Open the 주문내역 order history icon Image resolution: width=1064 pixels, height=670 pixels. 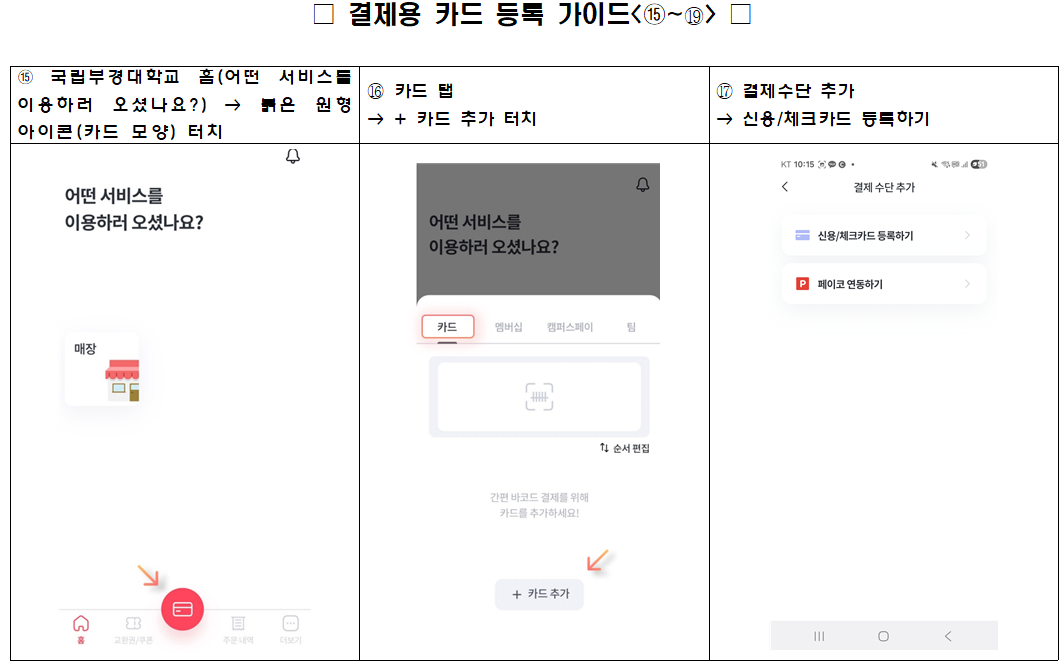click(238, 622)
